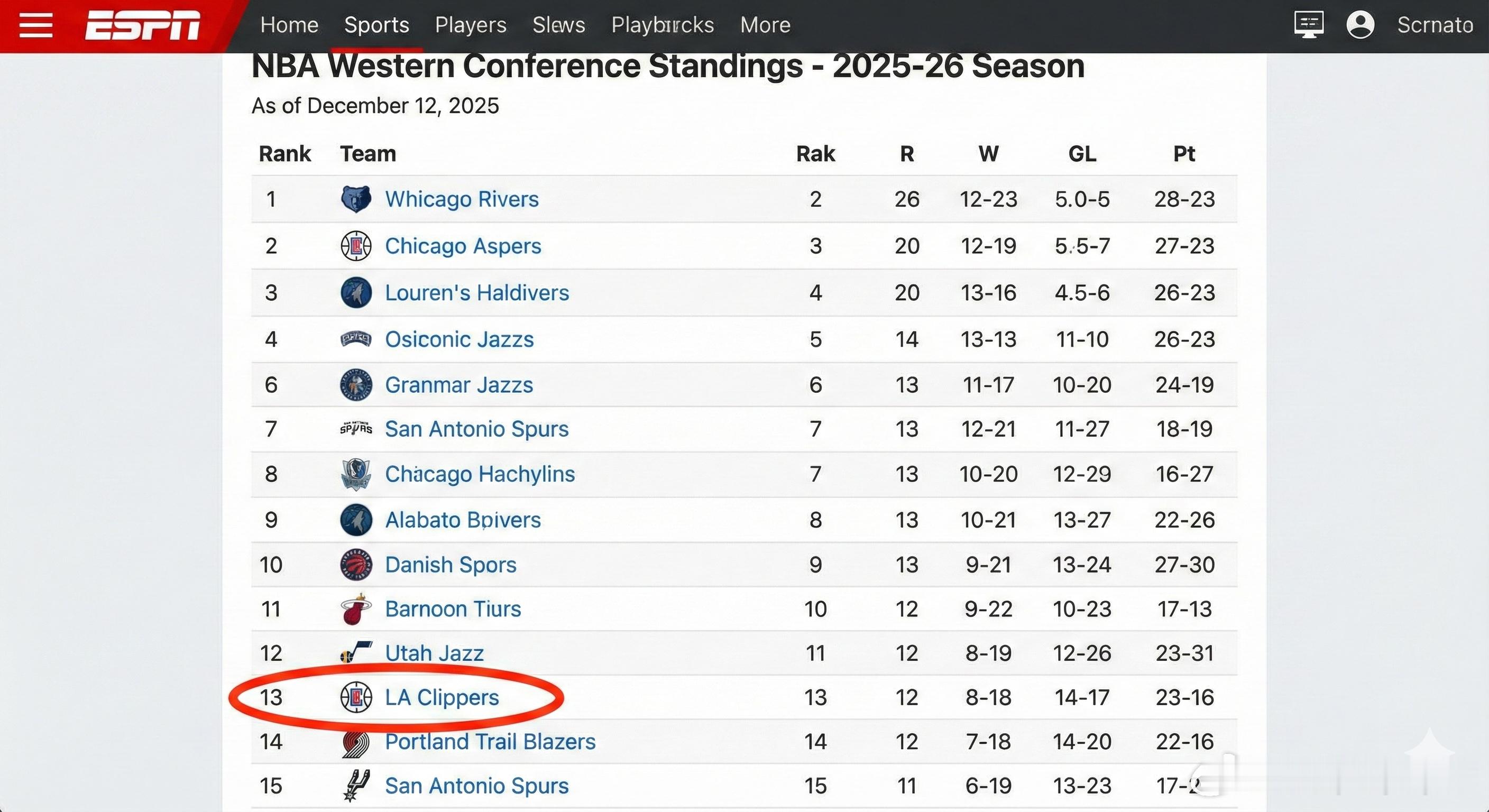Screen dimensions: 1489x812
Task: Click the ESPN logo
Action: (x=143, y=25)
